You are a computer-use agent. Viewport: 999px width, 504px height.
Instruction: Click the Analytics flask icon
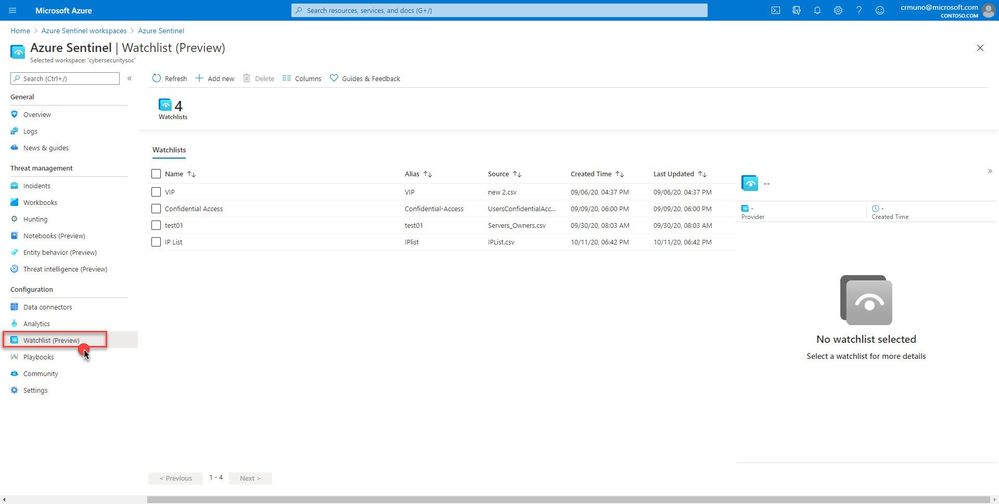[x=15, y=324]
